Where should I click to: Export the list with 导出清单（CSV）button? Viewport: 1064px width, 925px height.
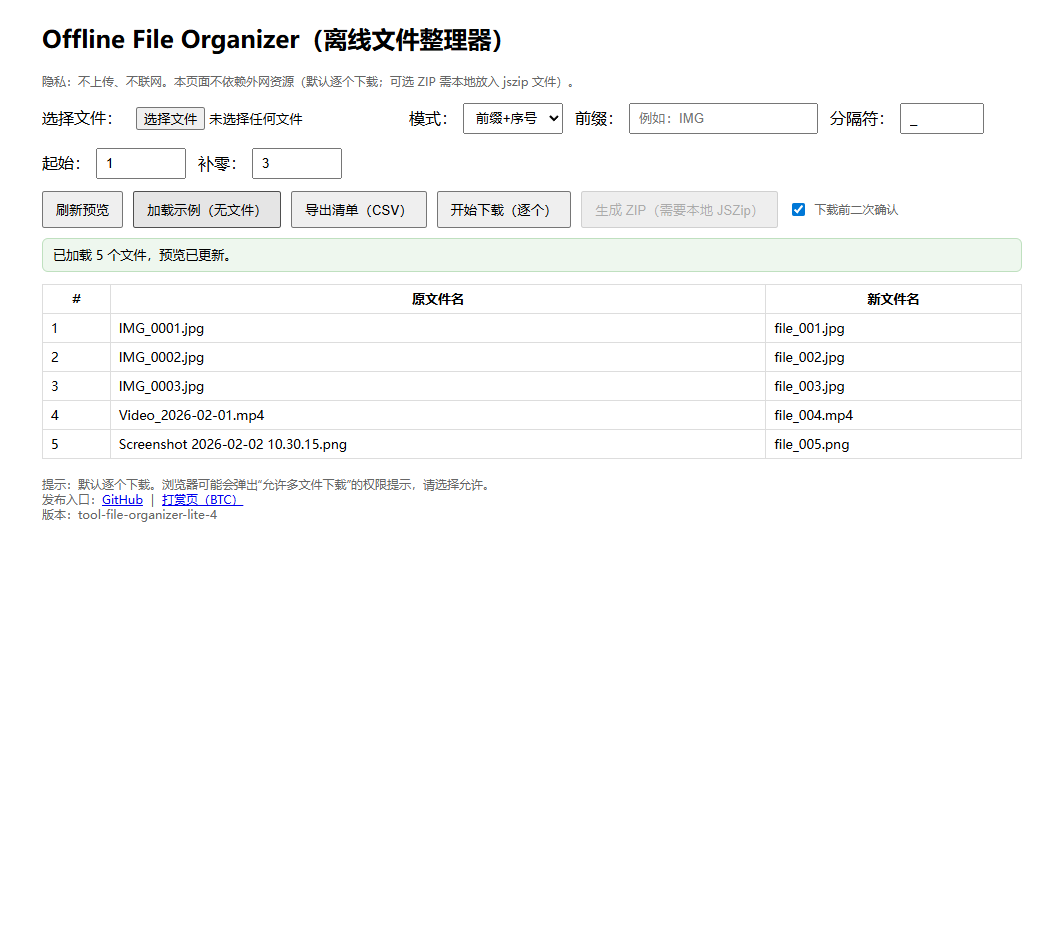tap(358, 209)
